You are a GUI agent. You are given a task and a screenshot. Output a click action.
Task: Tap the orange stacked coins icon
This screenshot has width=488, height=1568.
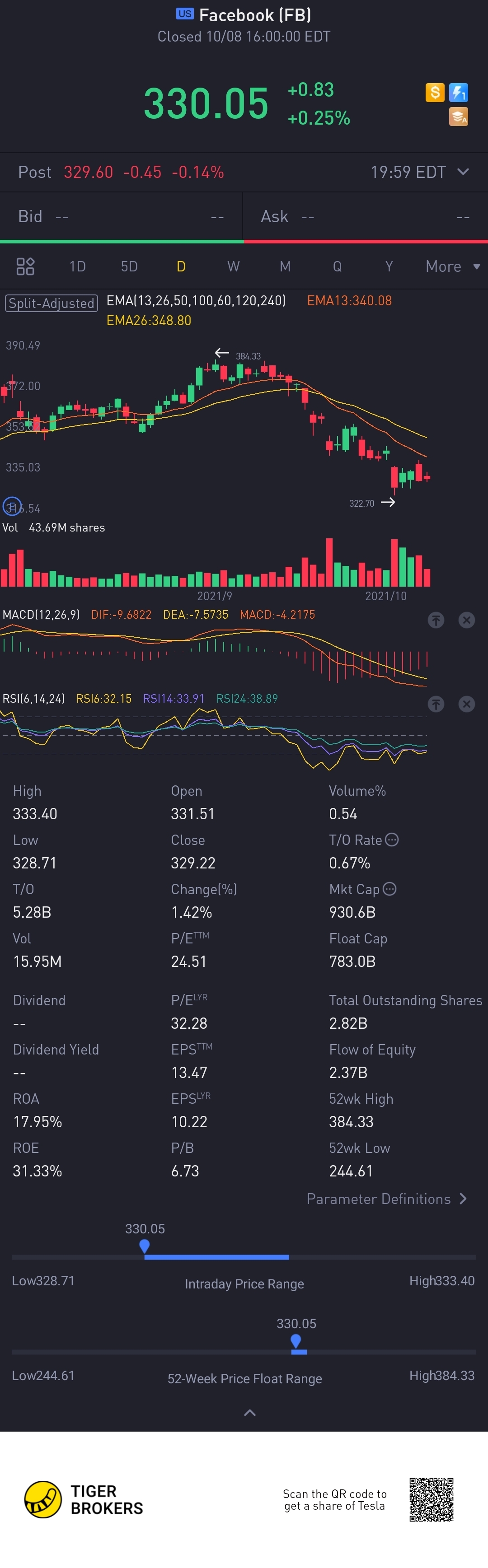coord(458,116)
